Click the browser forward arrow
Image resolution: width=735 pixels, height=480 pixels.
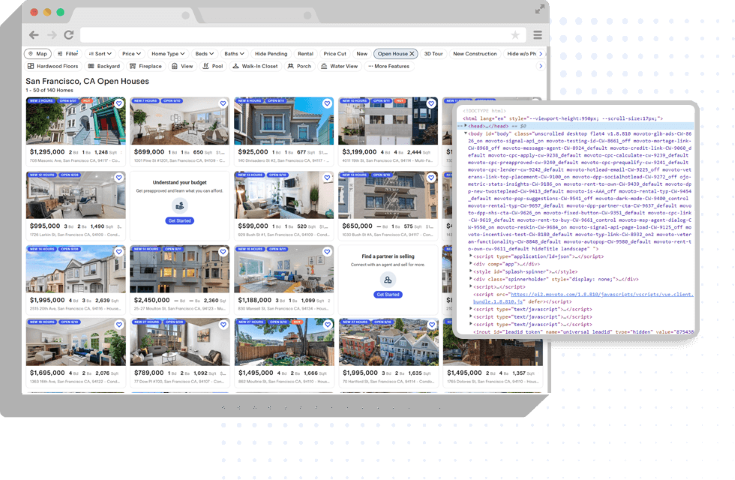(x=52, y=35)
